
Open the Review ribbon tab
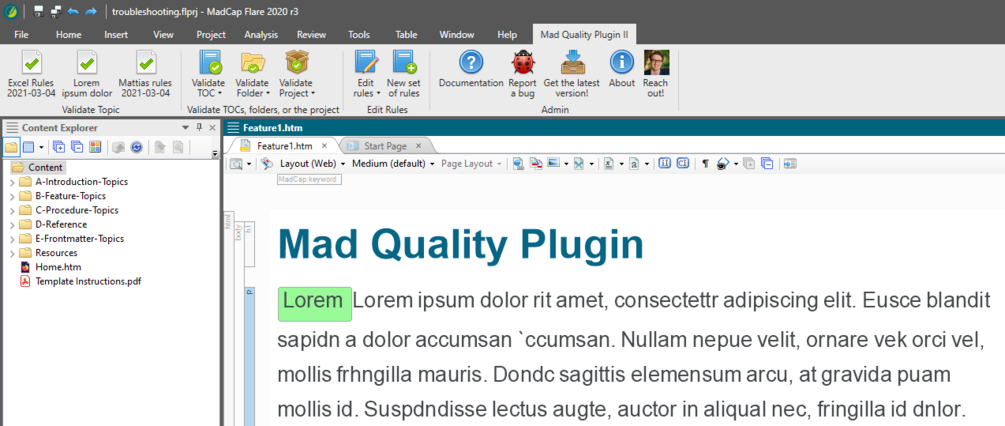click(x=311, y=35)
